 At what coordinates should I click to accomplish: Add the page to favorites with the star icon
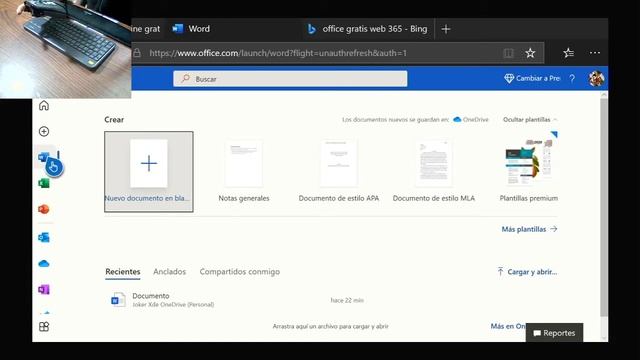tap(530, 53)
